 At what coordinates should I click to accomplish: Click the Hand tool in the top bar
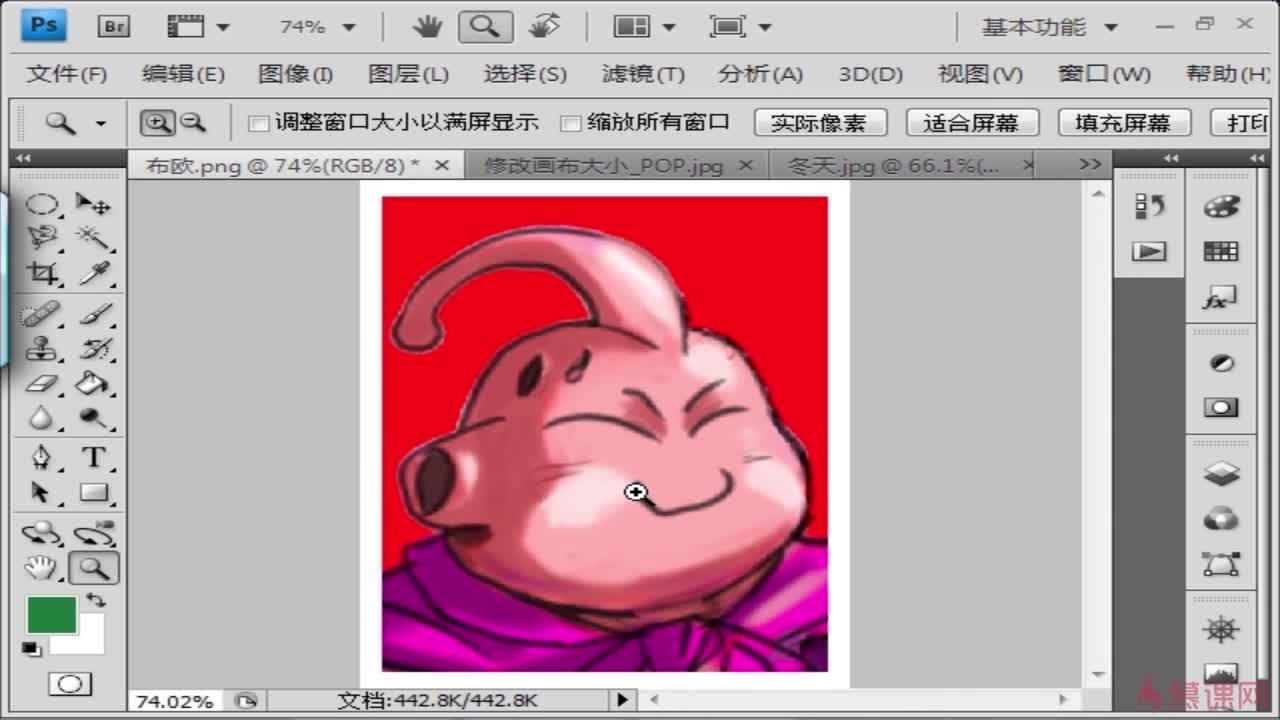428,27
